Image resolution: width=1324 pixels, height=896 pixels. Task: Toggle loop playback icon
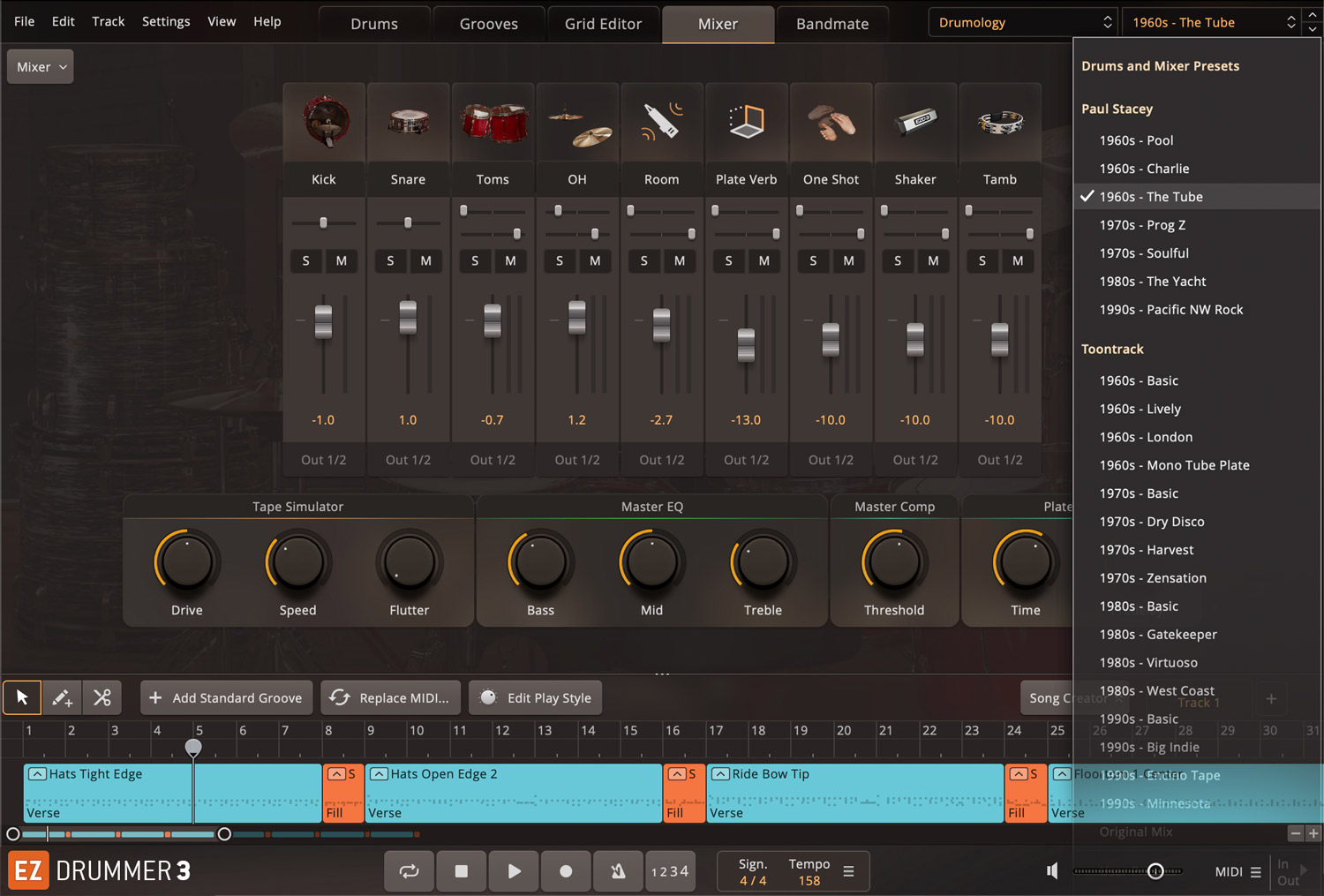[x=409, y=871]
